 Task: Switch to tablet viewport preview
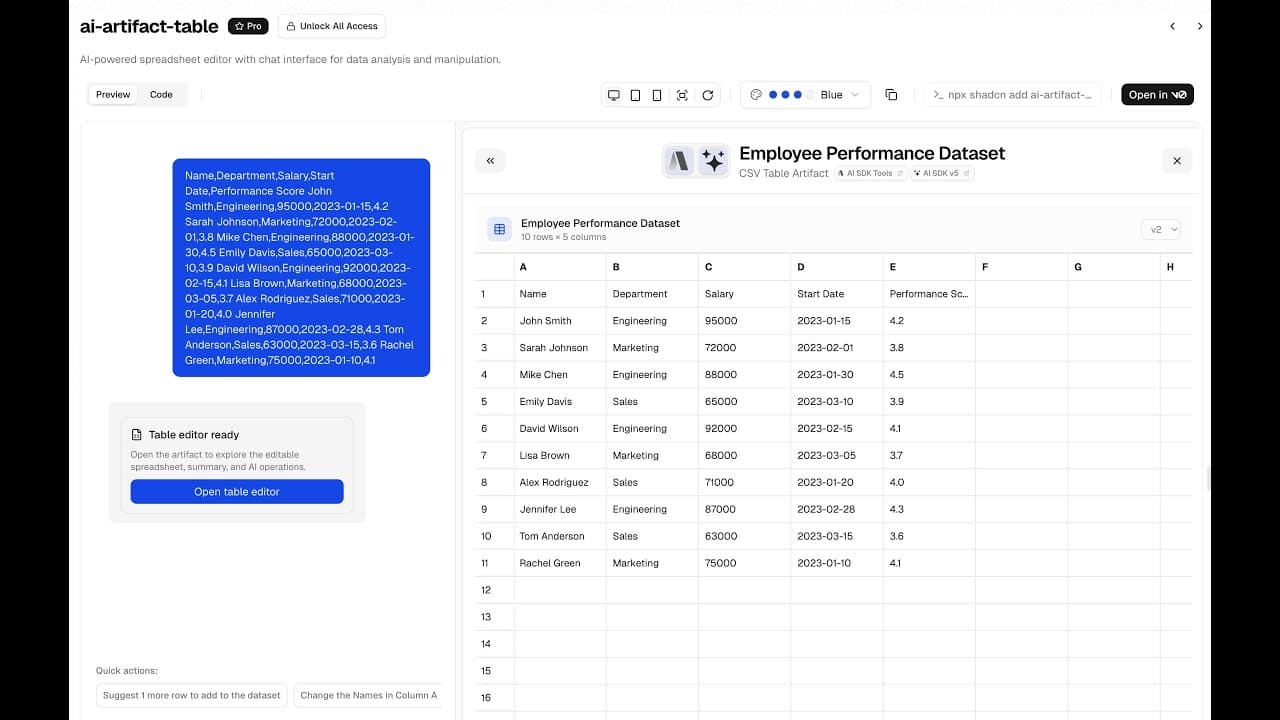(x=635, y=95)
